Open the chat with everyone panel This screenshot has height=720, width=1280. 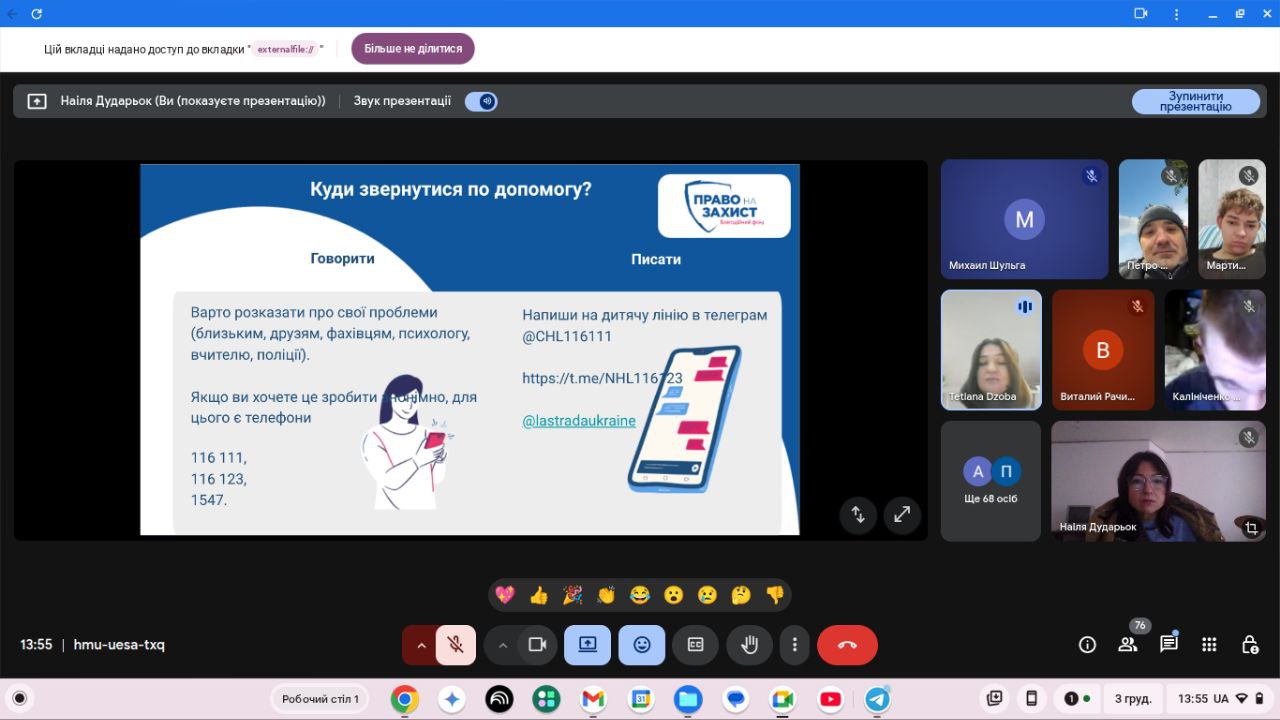(x=1168, y=645)
